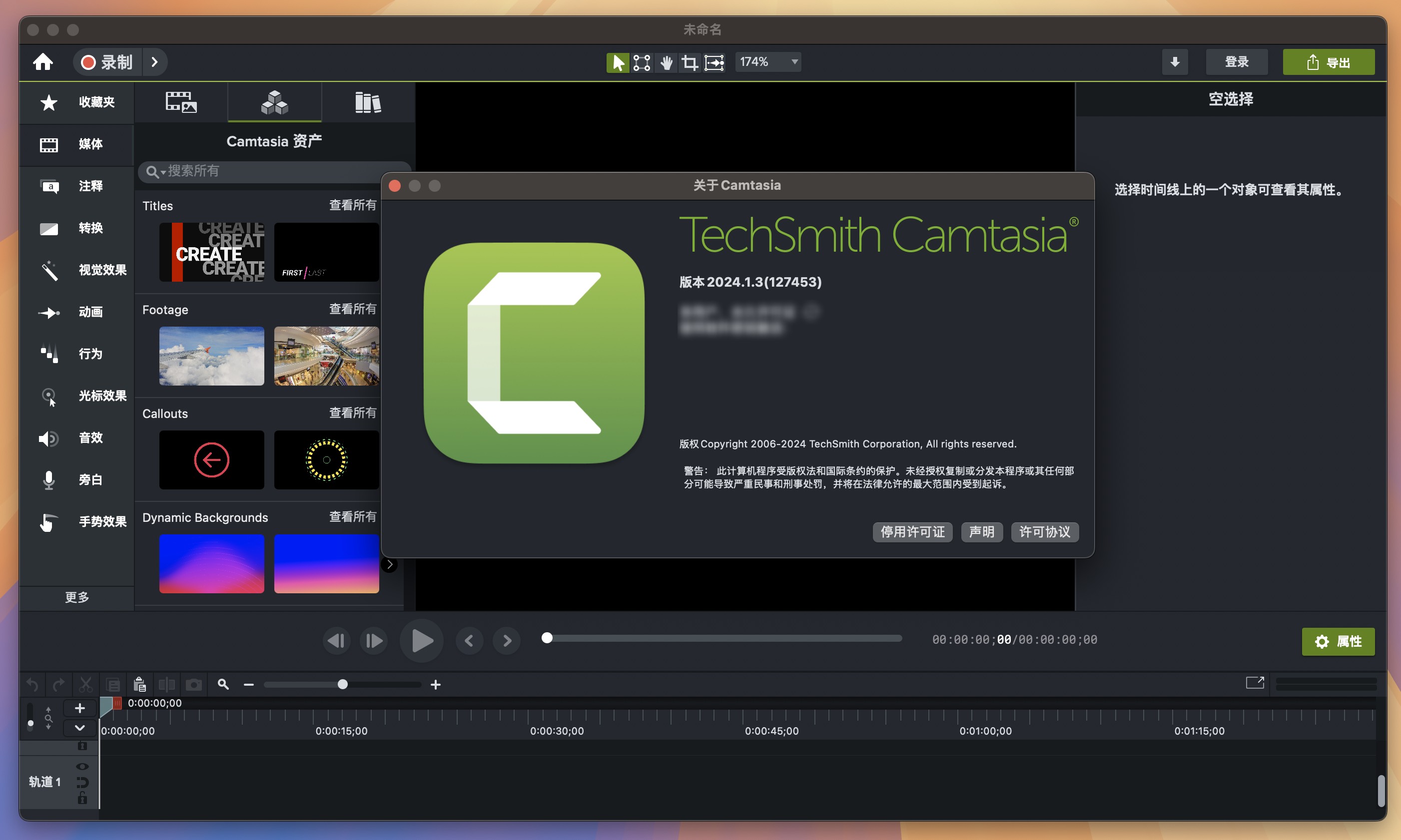The width and height of the screenshot is (1401, 840).
Task: Select the FIRST/LAST title thumbnail
Action: (326, 252)
